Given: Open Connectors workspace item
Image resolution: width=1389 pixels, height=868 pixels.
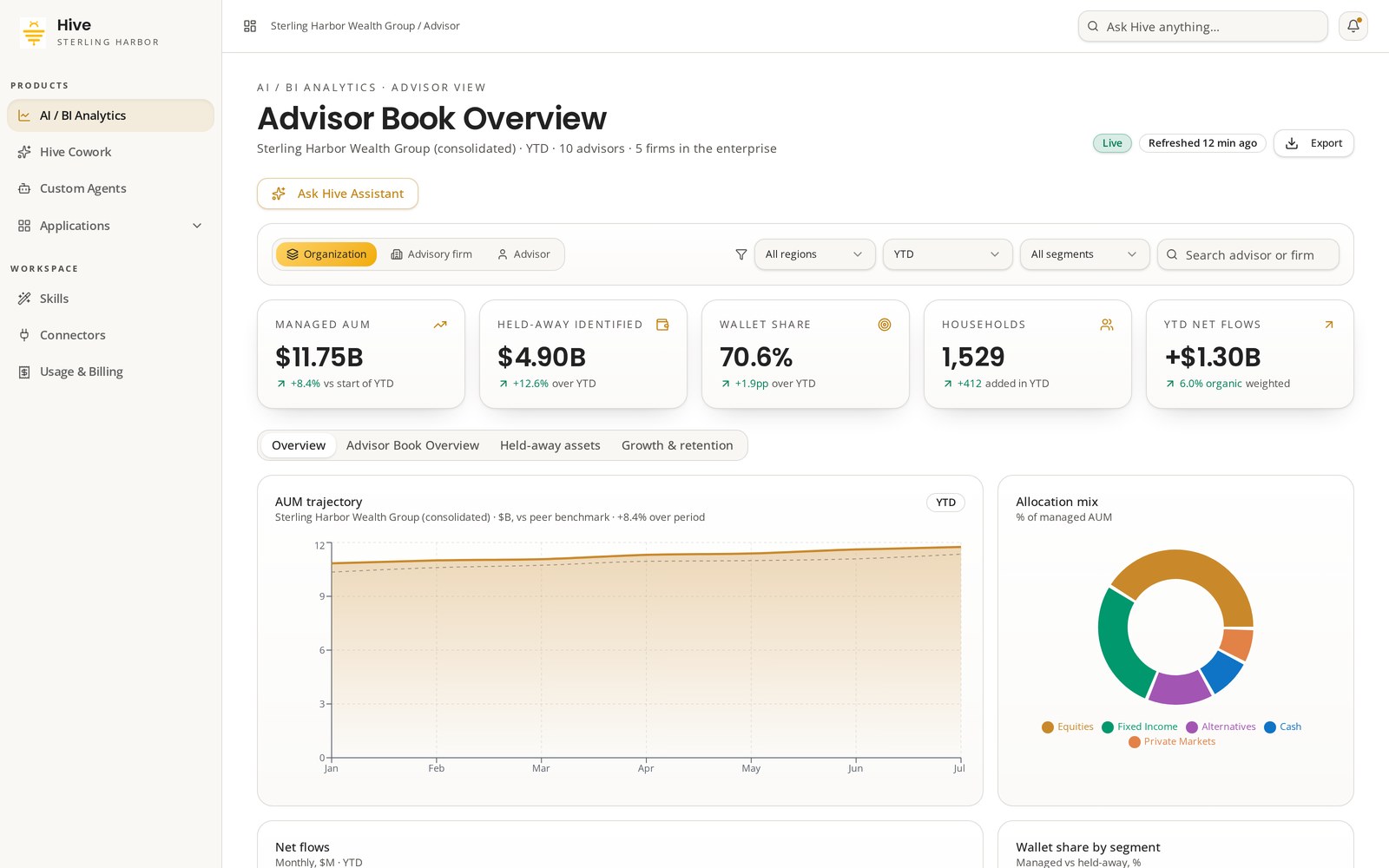Looking at the screenshot, I should [110, 335].
